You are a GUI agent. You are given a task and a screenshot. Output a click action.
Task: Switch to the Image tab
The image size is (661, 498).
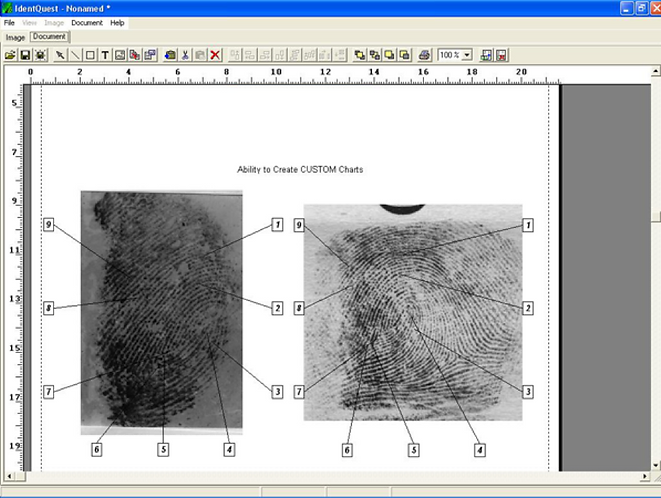15,38
